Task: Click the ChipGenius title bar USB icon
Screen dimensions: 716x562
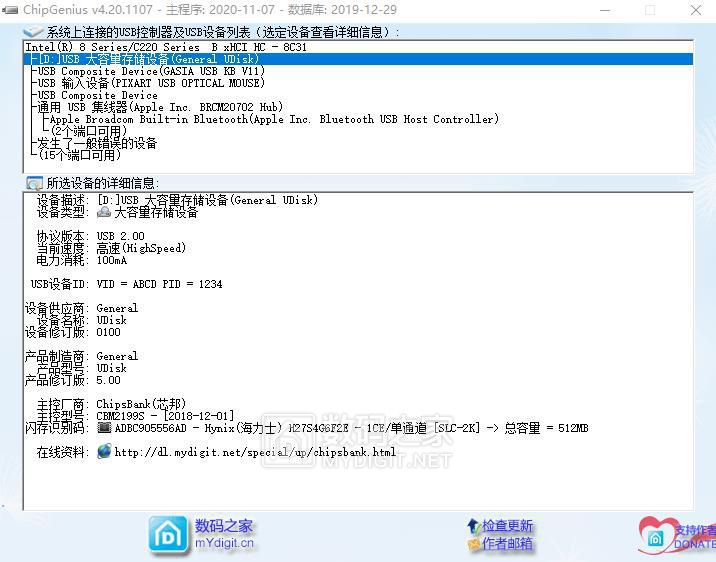Action: [10, 10]
